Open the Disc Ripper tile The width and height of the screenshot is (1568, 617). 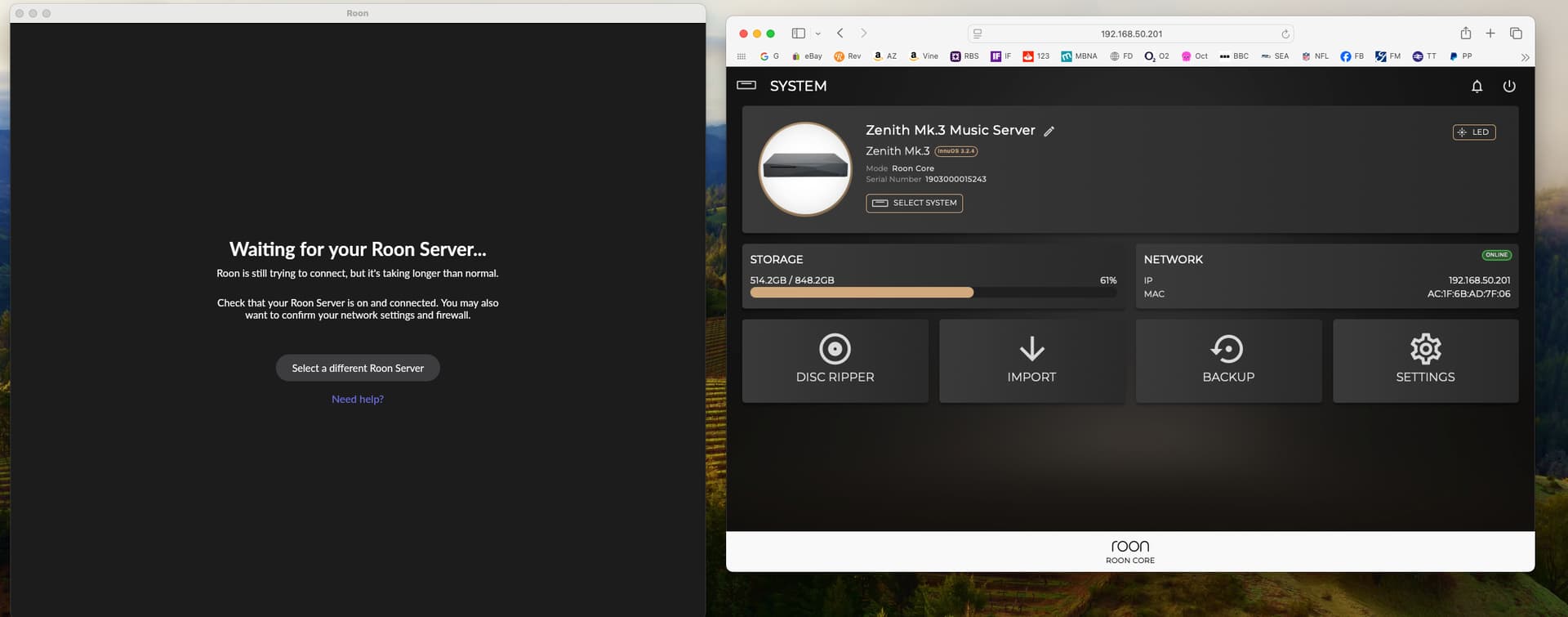835,360
